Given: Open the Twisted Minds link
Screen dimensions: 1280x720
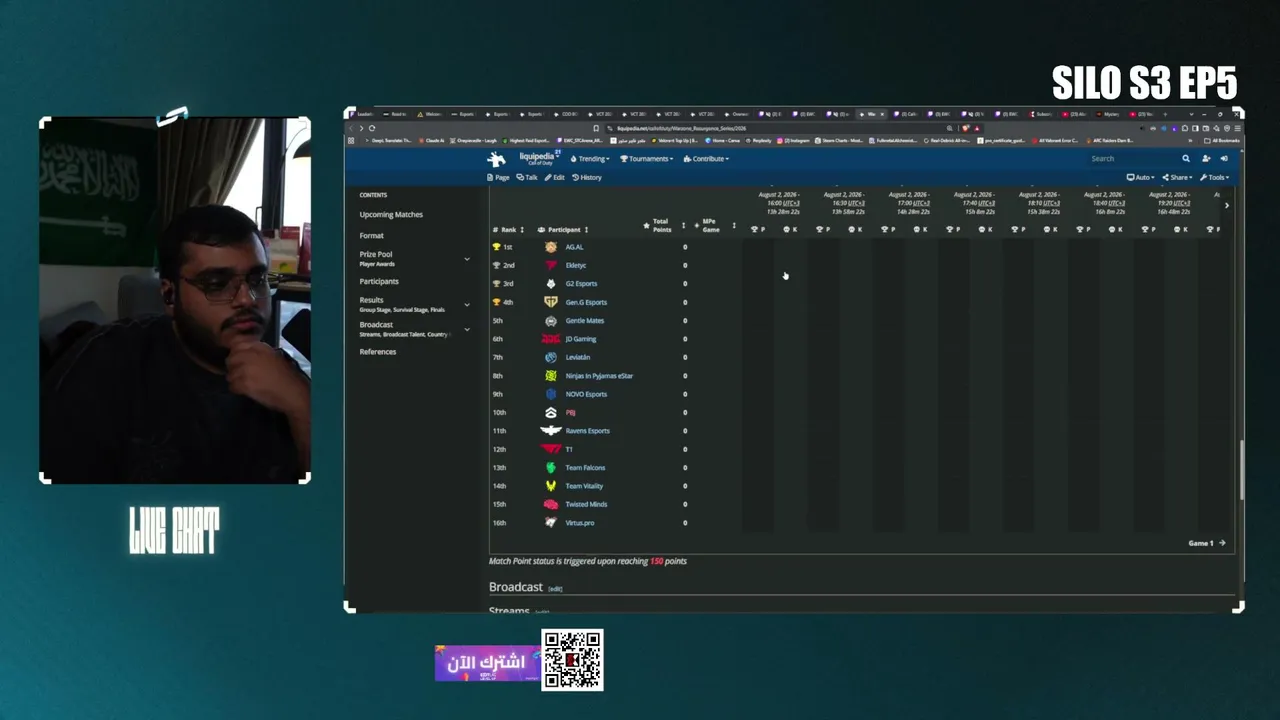Looking at the screenshot, I should point(586,505).
